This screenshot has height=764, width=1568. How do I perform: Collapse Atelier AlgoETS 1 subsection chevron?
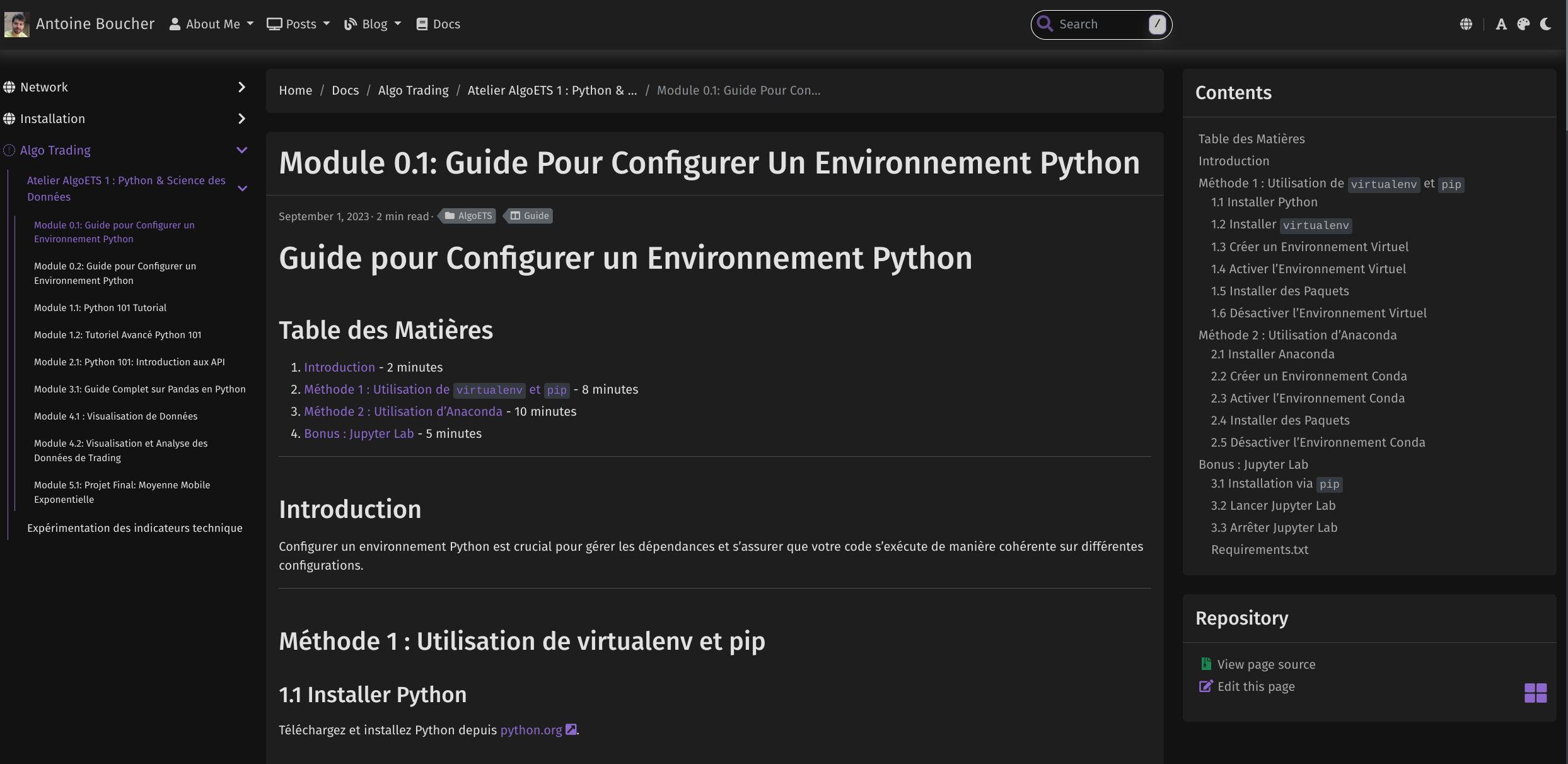pos(242,188)
